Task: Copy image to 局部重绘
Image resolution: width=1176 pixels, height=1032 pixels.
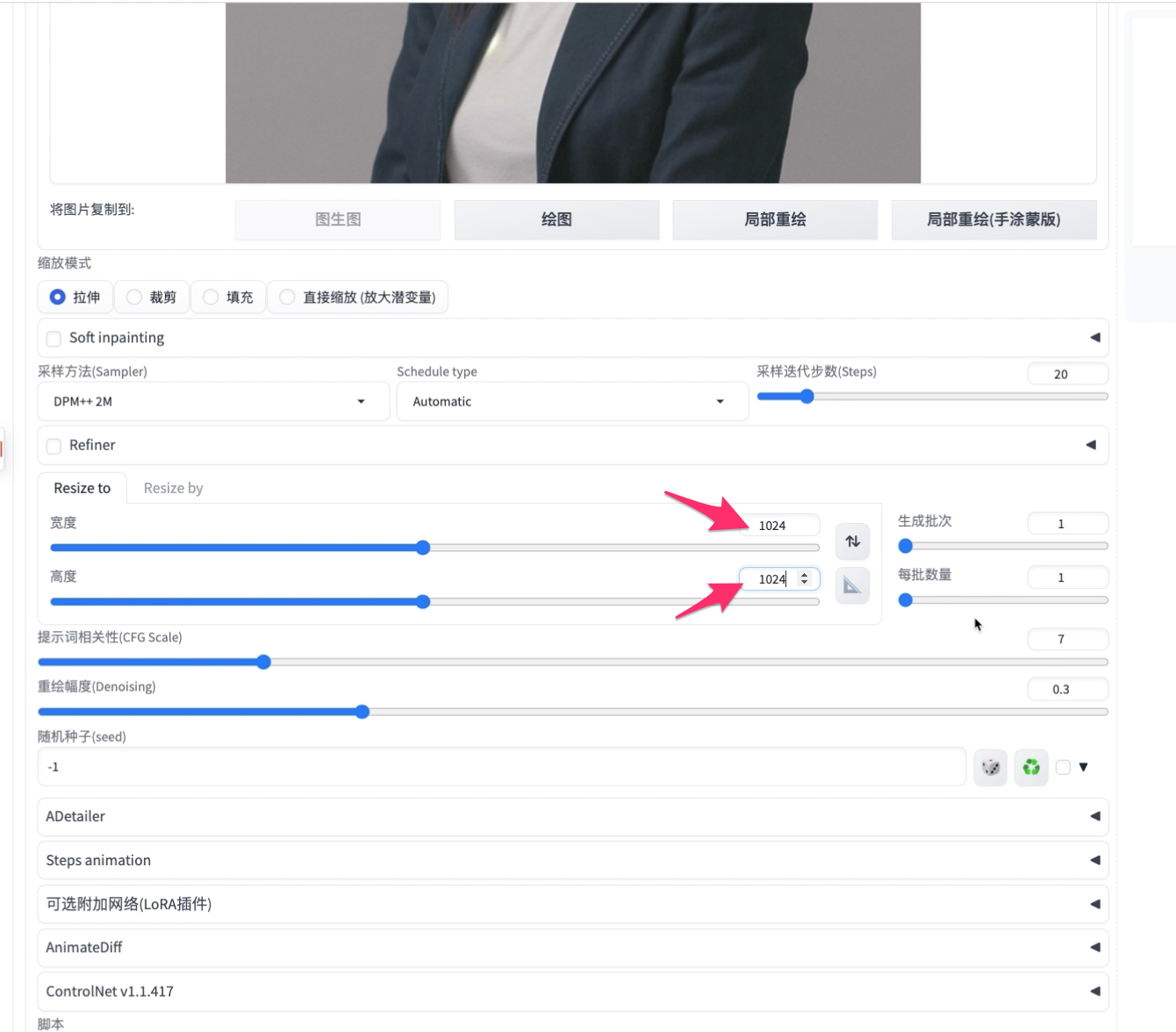Action: point(775,219)
